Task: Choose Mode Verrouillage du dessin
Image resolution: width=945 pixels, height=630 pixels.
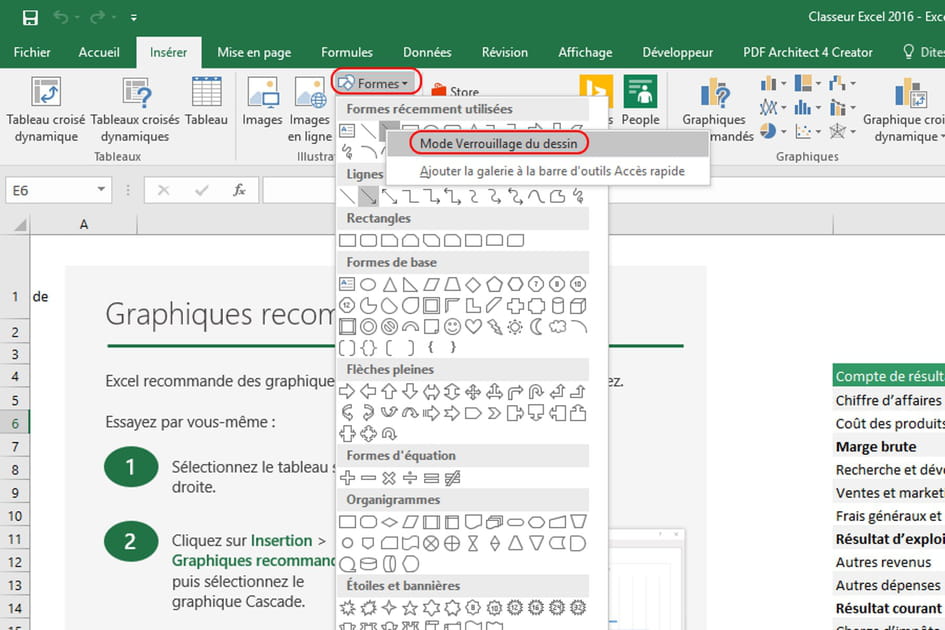Action: pyautogui.click(x=498, y=143)
